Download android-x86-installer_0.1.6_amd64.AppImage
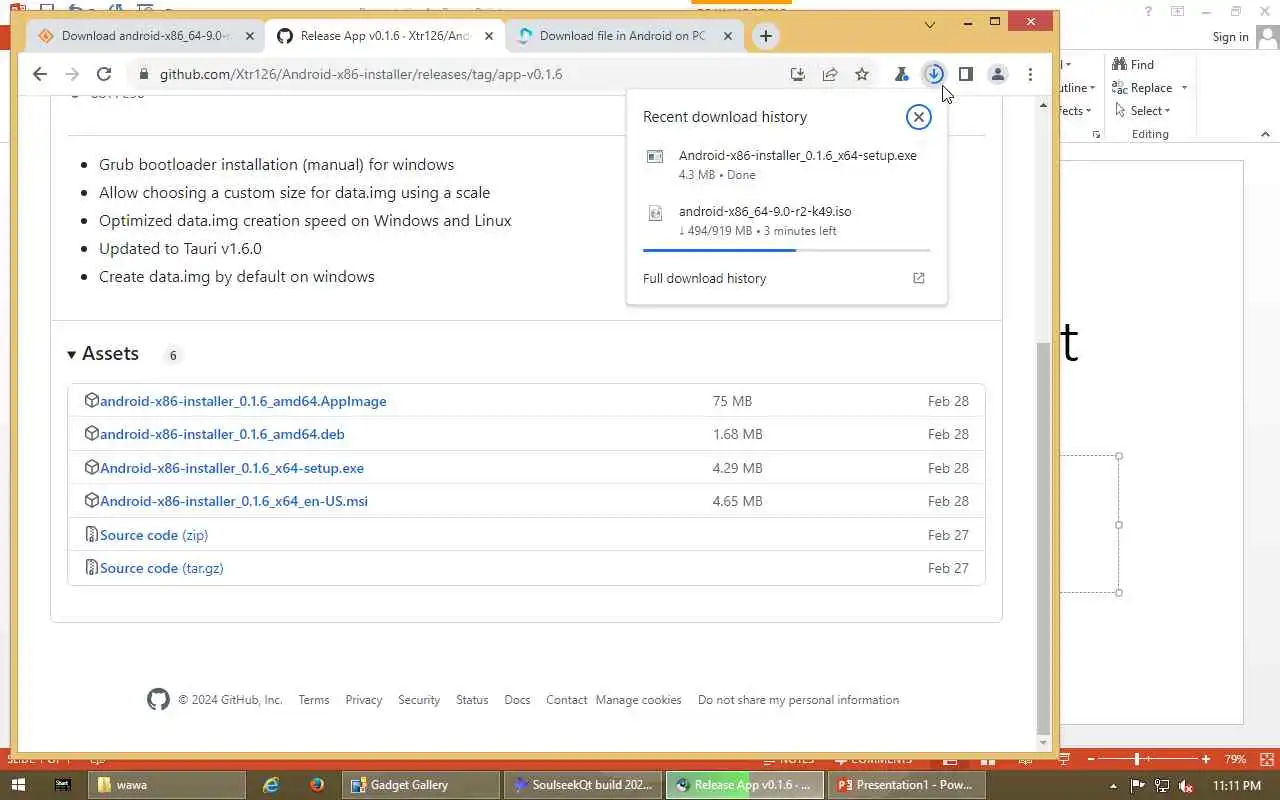Screen dimensions: 1280x800 coord(243,401)
